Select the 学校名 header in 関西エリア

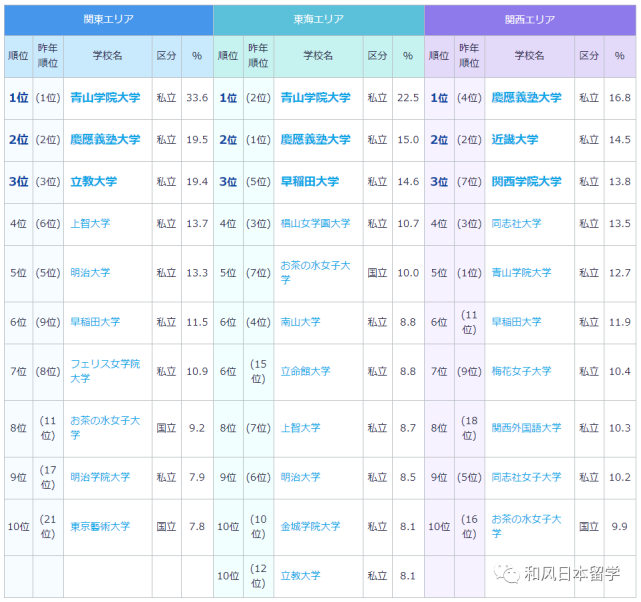point(529,56)
